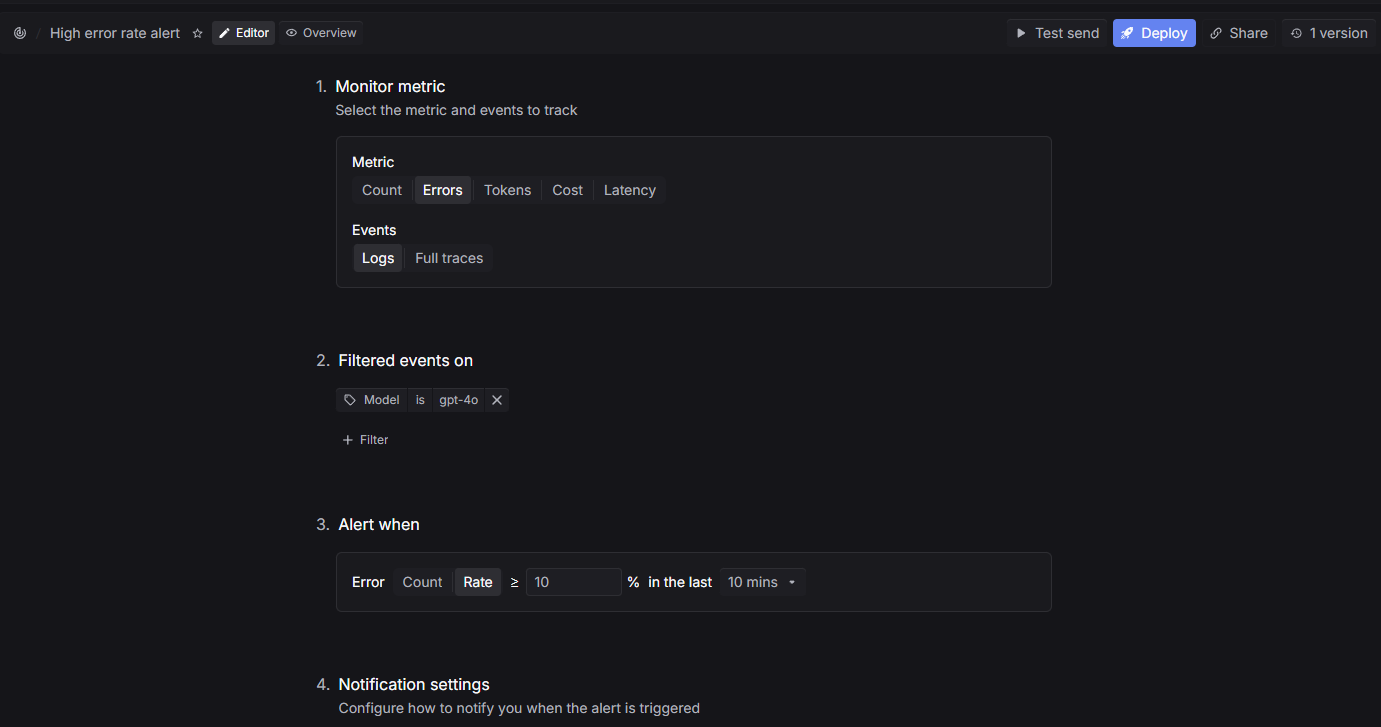Add a new filter with + Filter
The width and height of the screenshot is (1381, 727).
(x=365, y=440)
